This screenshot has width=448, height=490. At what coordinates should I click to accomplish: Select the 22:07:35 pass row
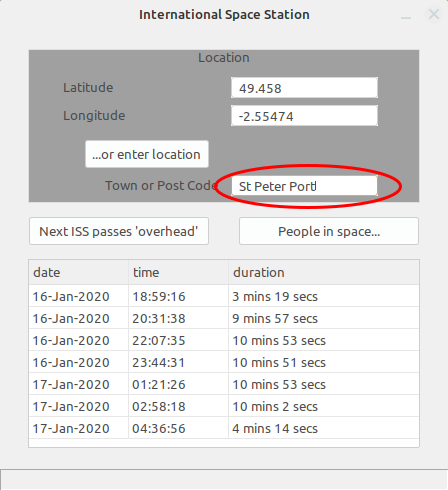point(224,340)
